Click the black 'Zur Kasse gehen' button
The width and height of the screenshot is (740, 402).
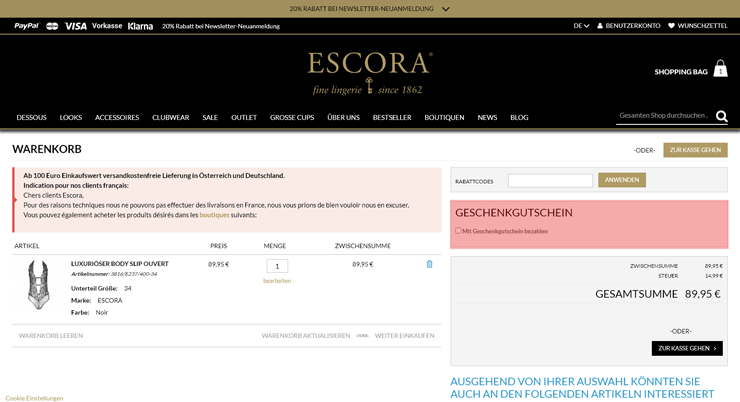point(687,348)
